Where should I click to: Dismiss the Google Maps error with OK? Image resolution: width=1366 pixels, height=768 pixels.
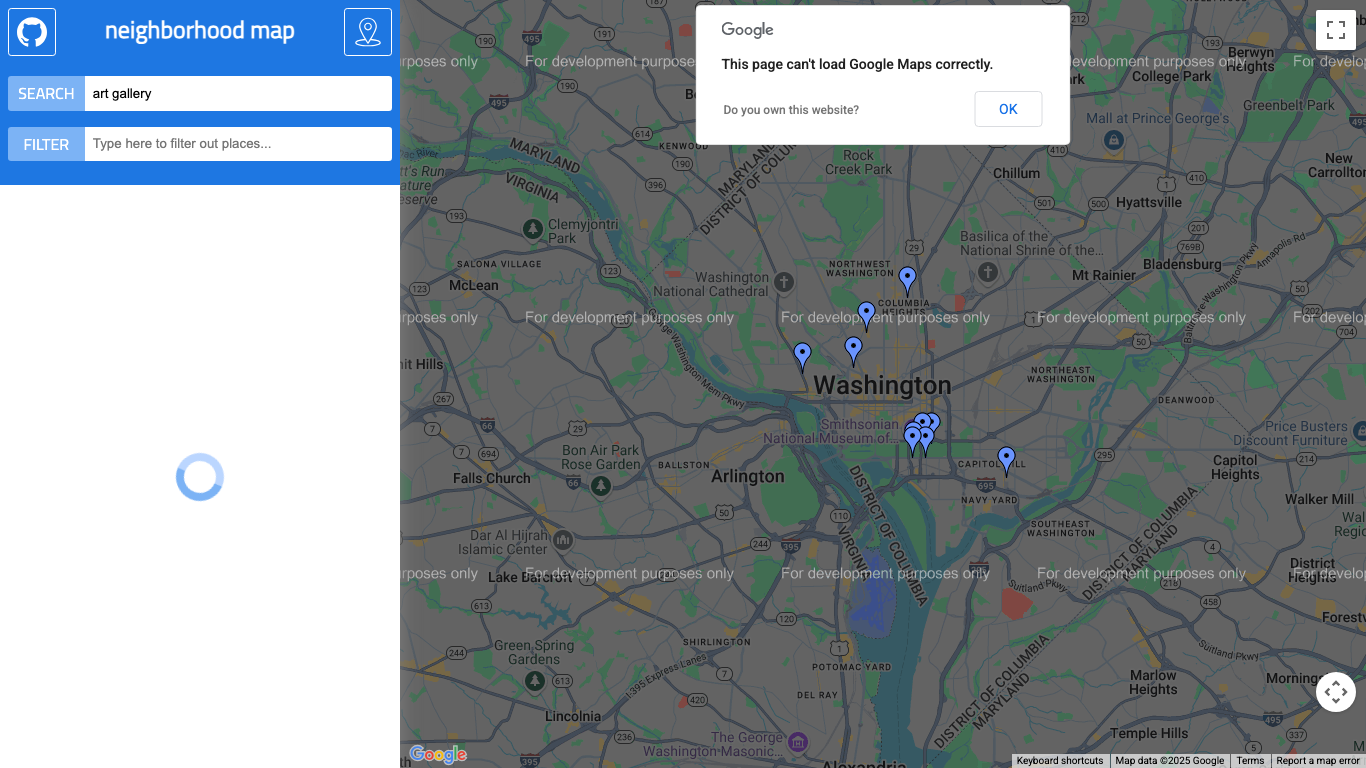click(1008, 109)
